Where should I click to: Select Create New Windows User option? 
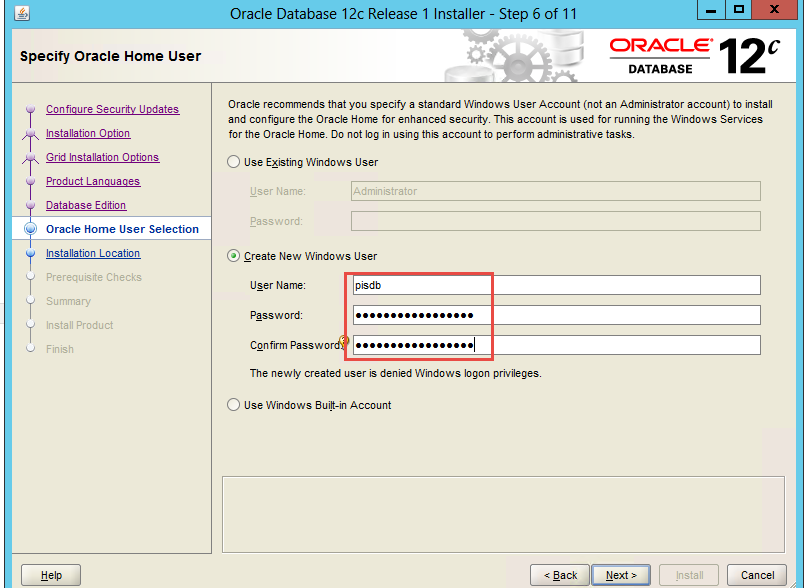[x=234, y=256]
